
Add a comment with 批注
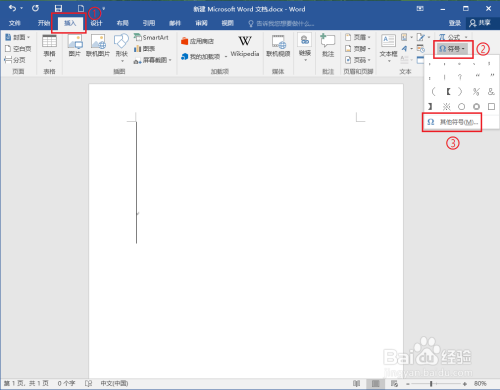(x=328, y=46)
